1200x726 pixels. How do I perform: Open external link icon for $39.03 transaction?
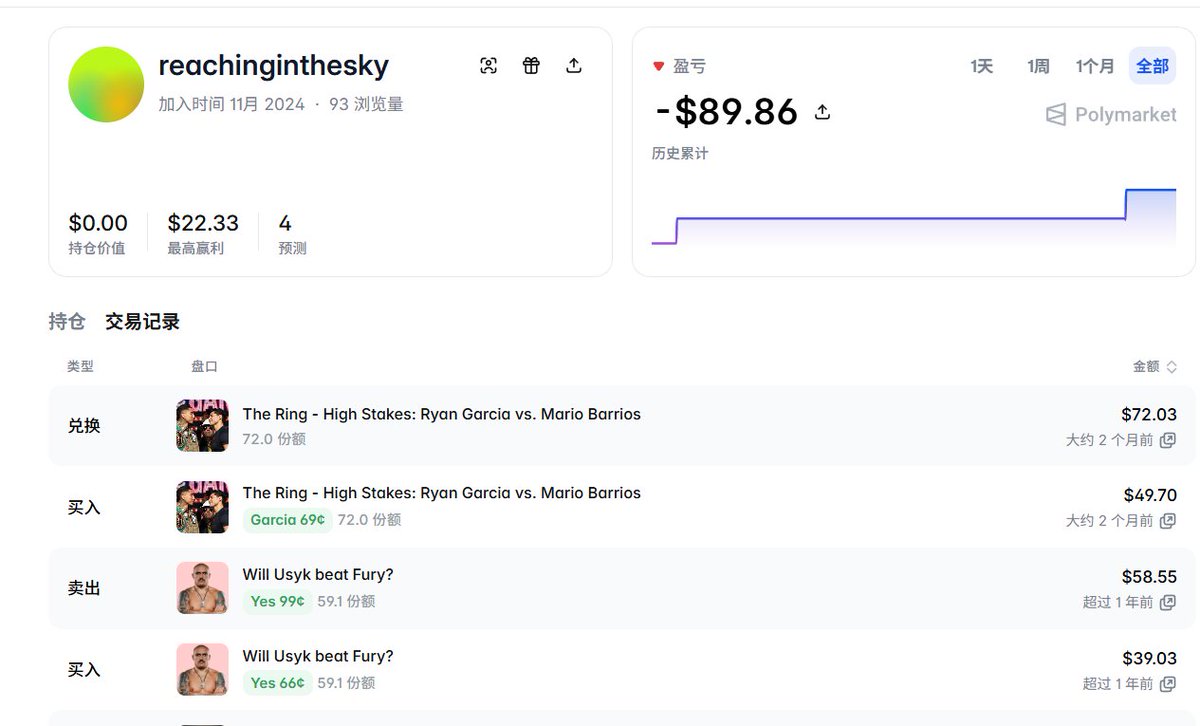tap(1167, 684)
